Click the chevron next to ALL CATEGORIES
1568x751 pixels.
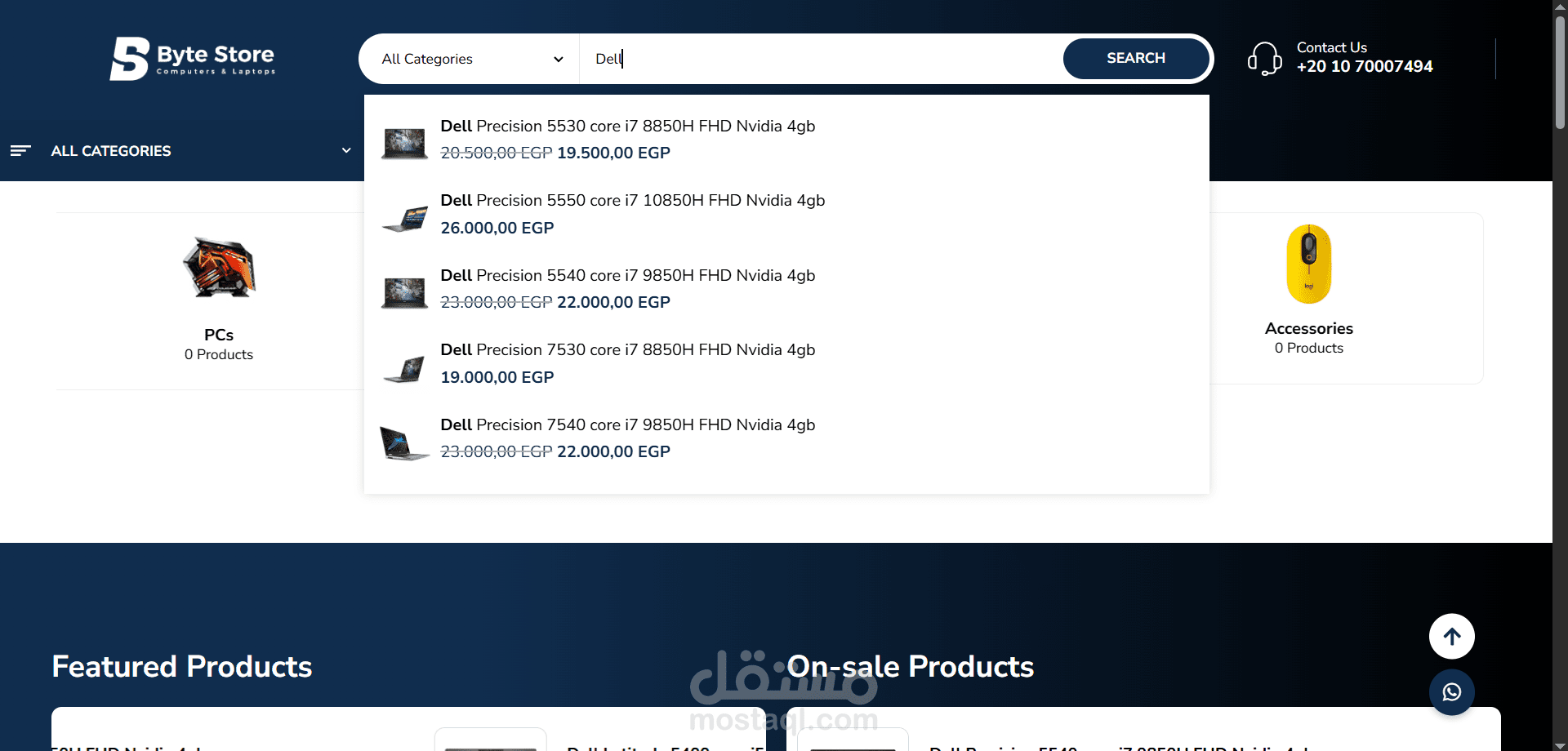[346, 150]
